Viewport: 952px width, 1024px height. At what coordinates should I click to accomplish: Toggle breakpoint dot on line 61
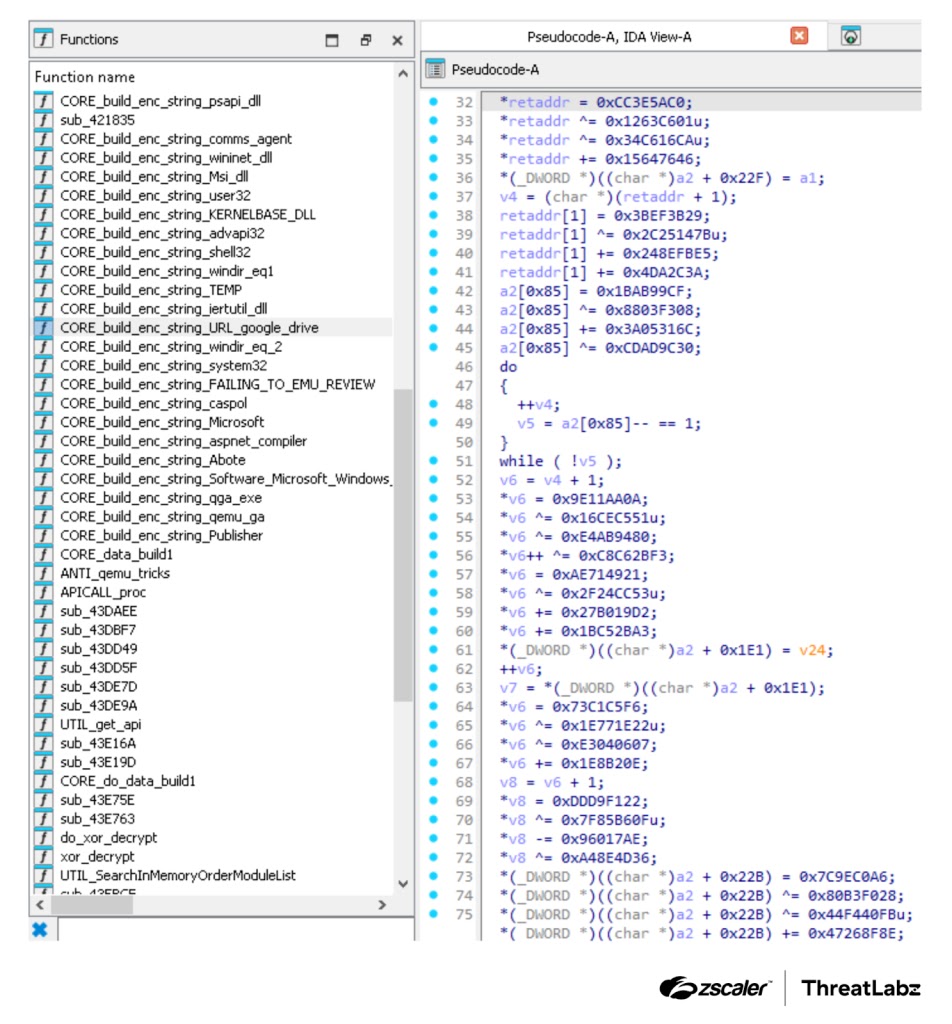click(x=433, y=650)
